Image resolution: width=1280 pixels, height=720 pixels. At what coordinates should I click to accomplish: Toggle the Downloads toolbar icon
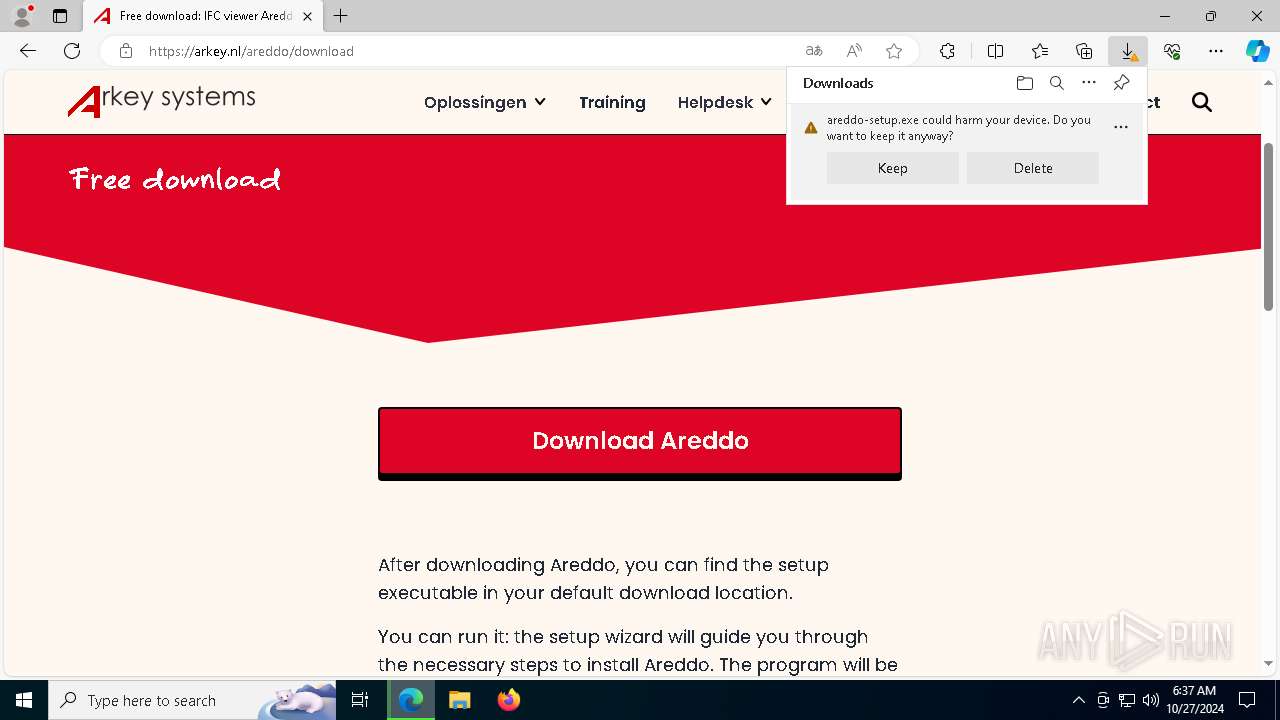point(1128,51)
